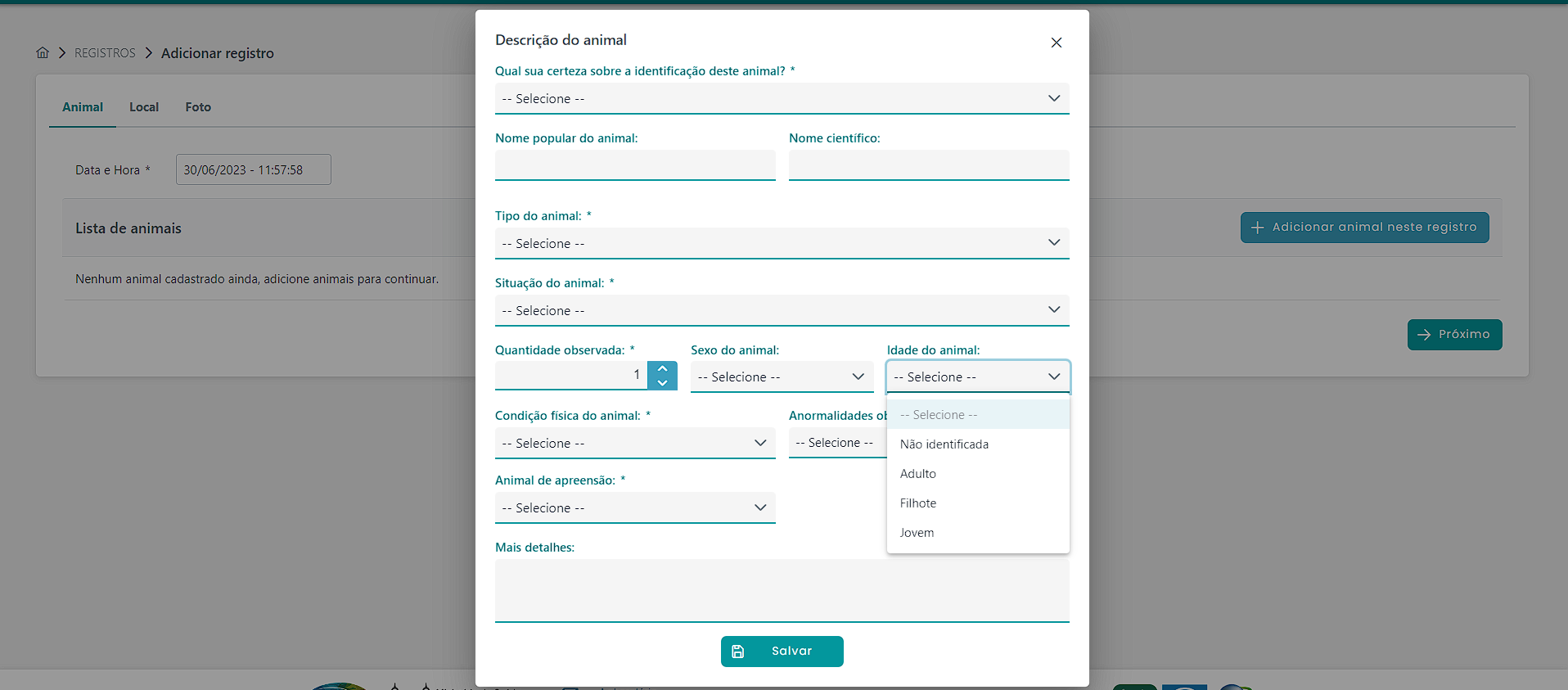
Task: Click the Nome popular do animal field
Action: click(x=635, y=165)
